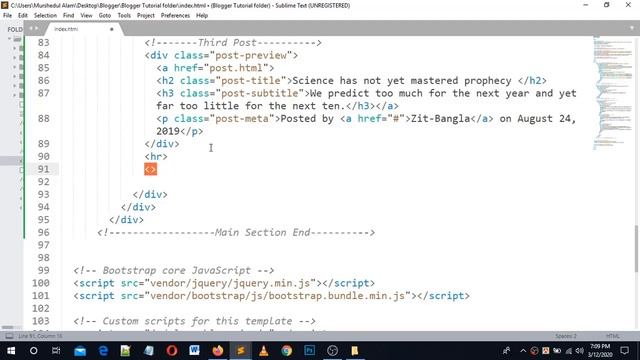Go to previous tab with left arrow

point(31,29)
